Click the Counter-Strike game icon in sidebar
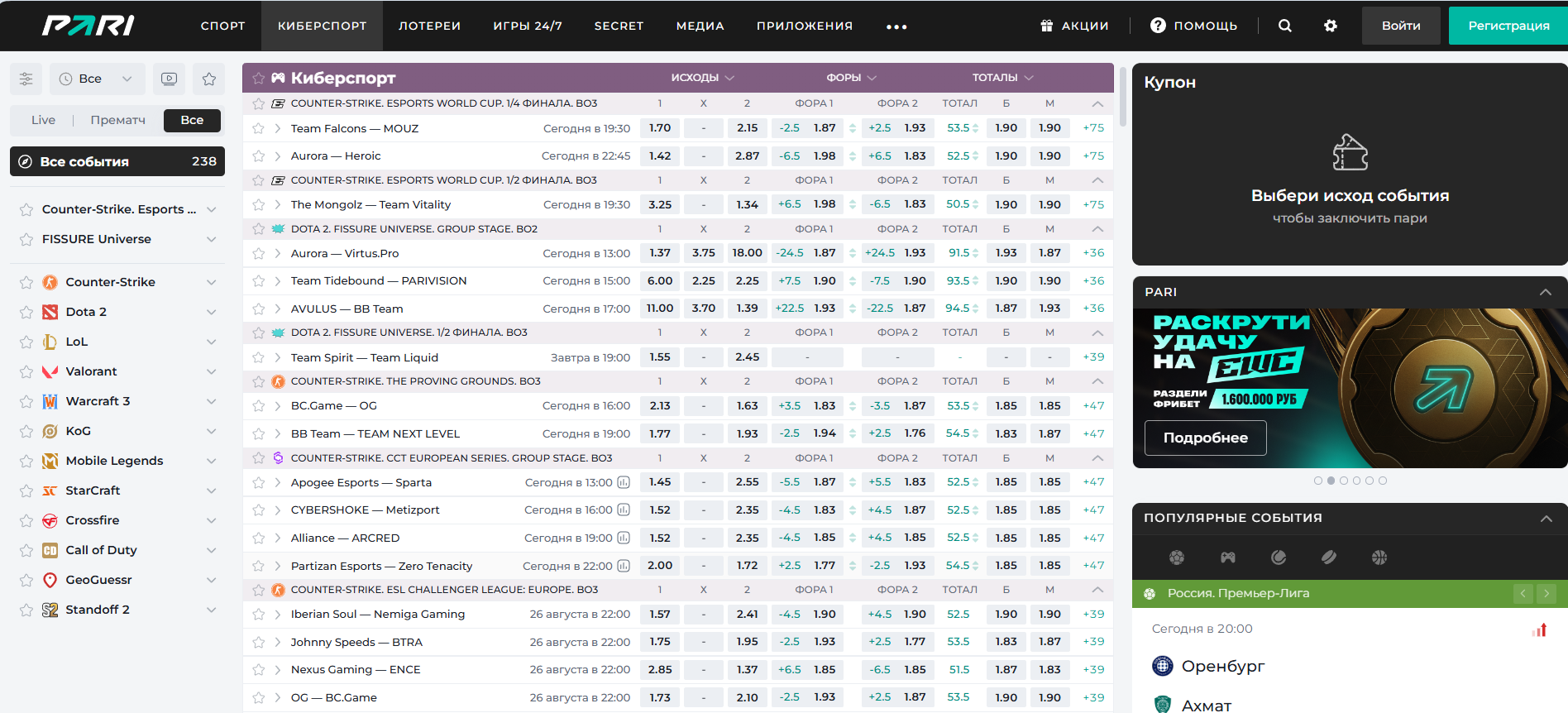The height and width of the screenshot is (713, 1568). (x=50, y=282)
